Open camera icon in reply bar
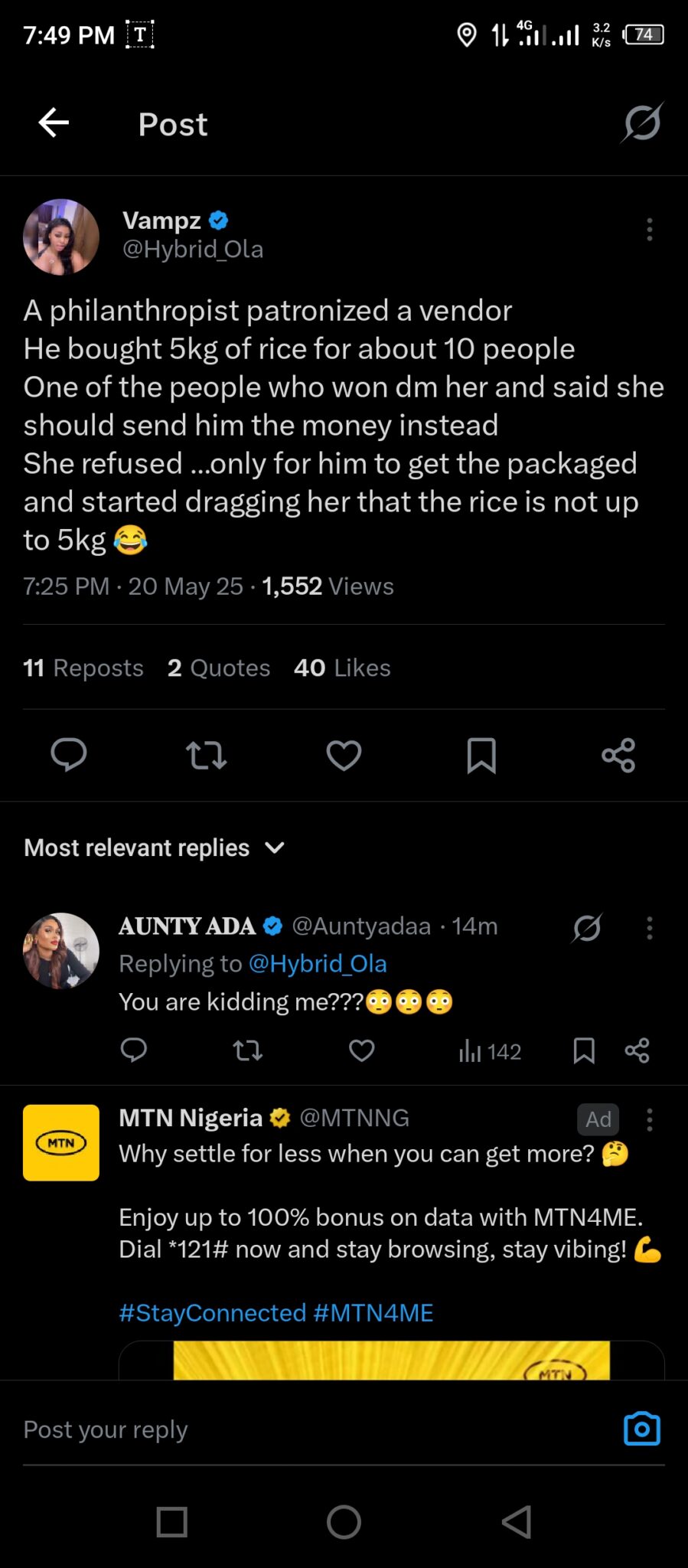The image size is (688, 1568). [x=641, y=1429]
